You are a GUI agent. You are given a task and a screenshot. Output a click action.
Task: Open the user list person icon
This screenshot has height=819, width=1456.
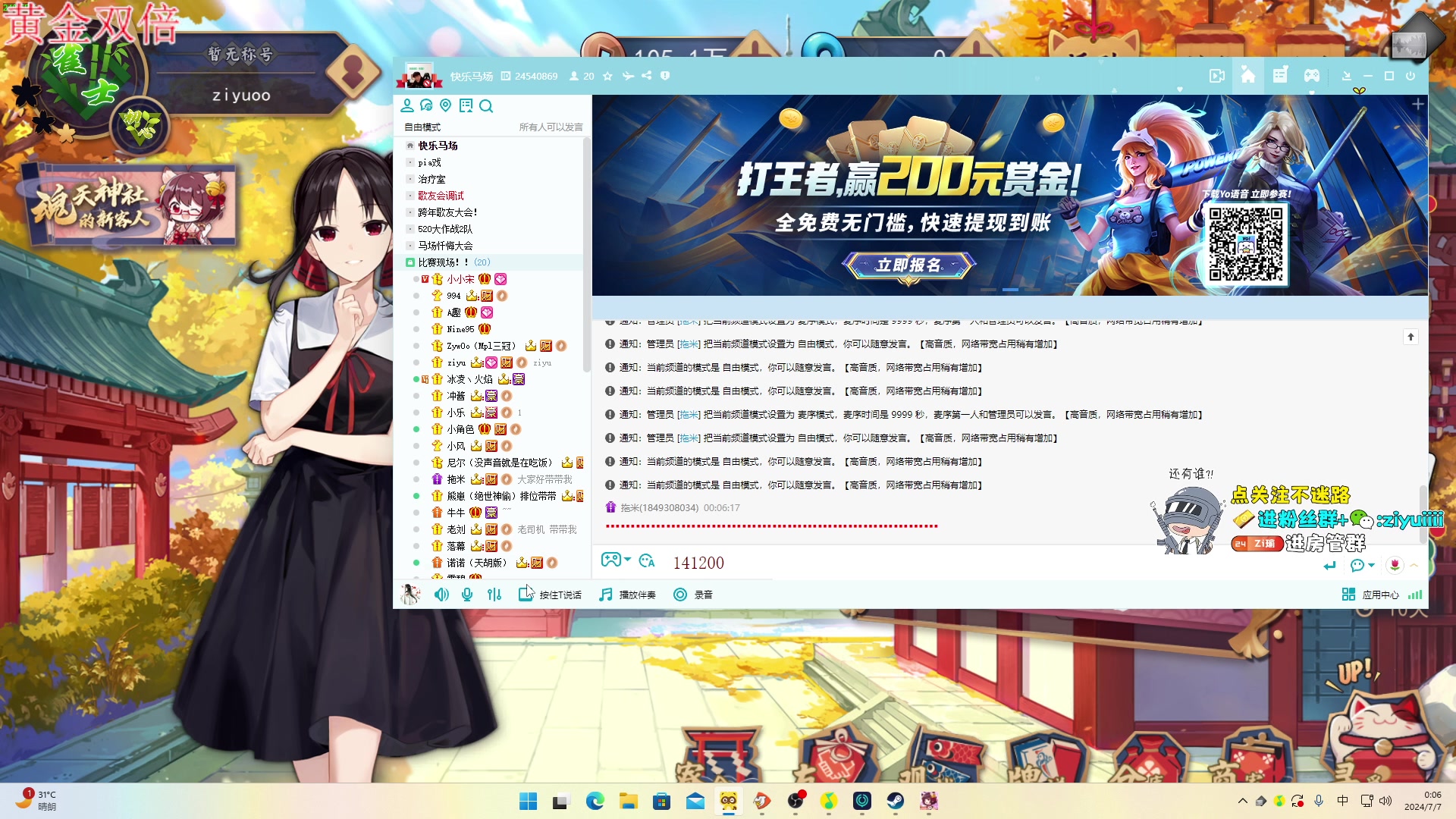pos(407,105)
